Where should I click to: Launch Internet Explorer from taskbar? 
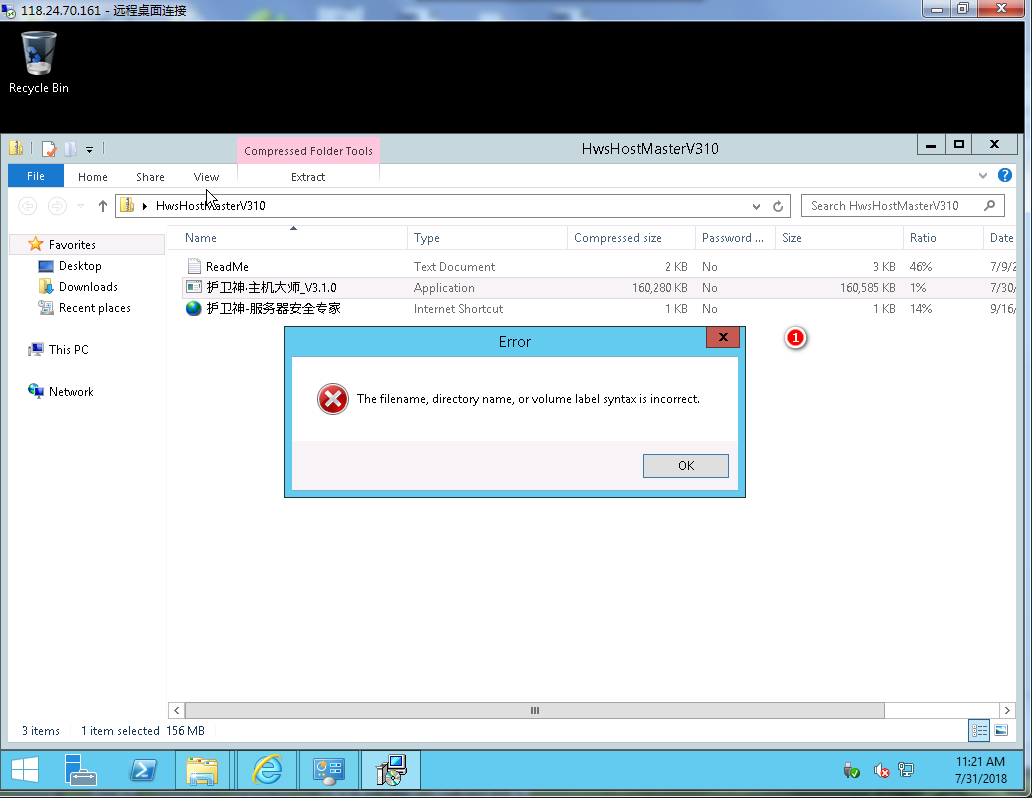coord(267,770)
